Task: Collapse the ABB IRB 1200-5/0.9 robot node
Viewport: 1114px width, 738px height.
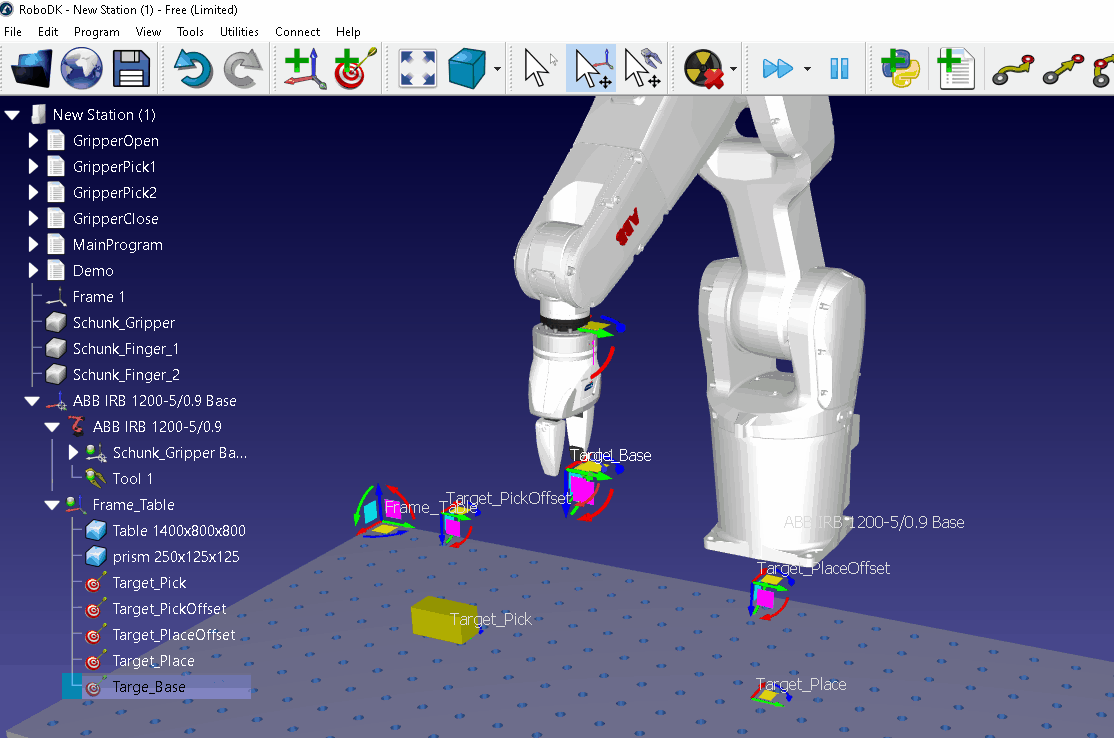Action: tap(52, 427)
